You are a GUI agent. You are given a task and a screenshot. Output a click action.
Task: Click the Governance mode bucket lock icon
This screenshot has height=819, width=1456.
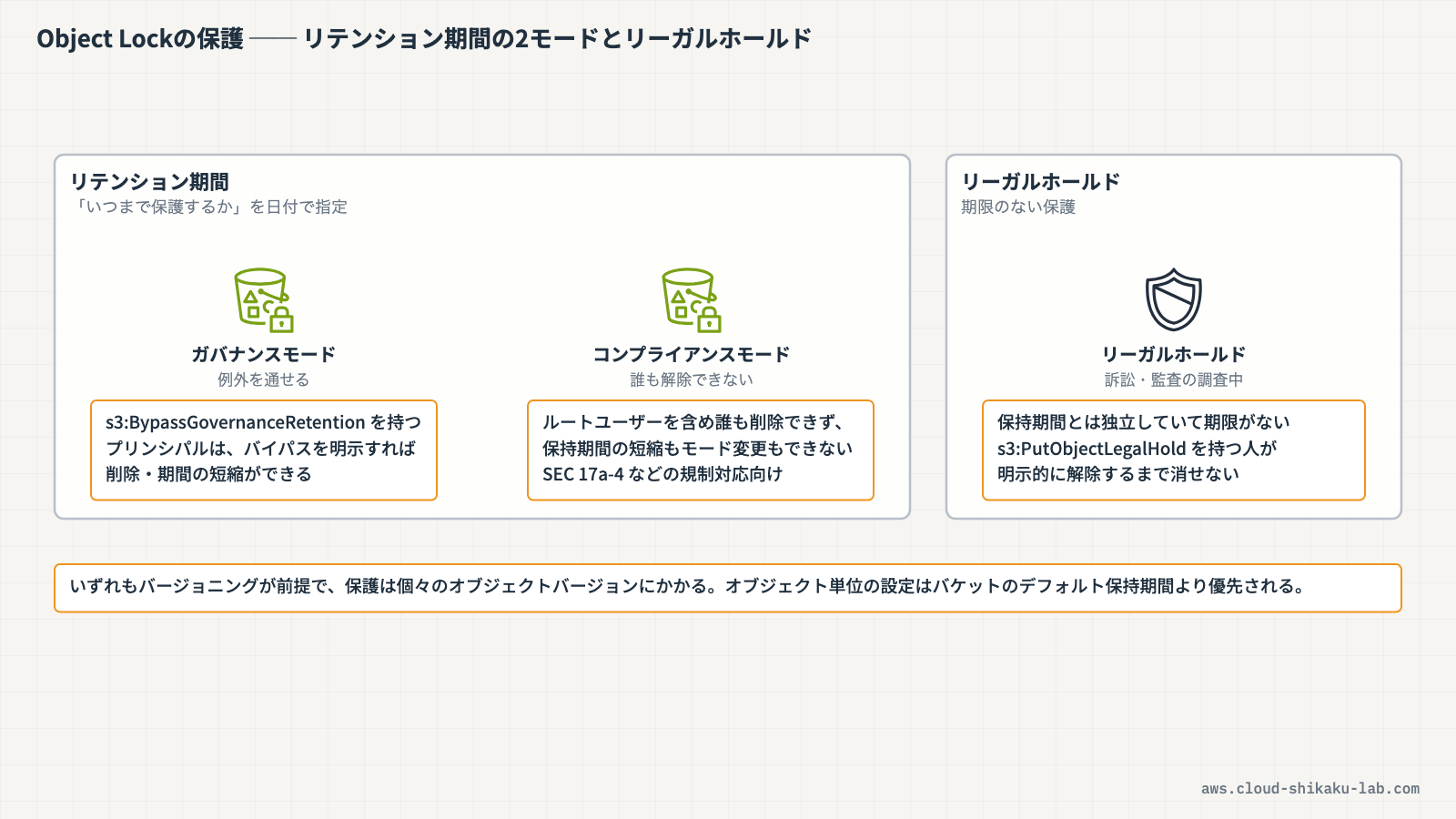coord(264,300)
